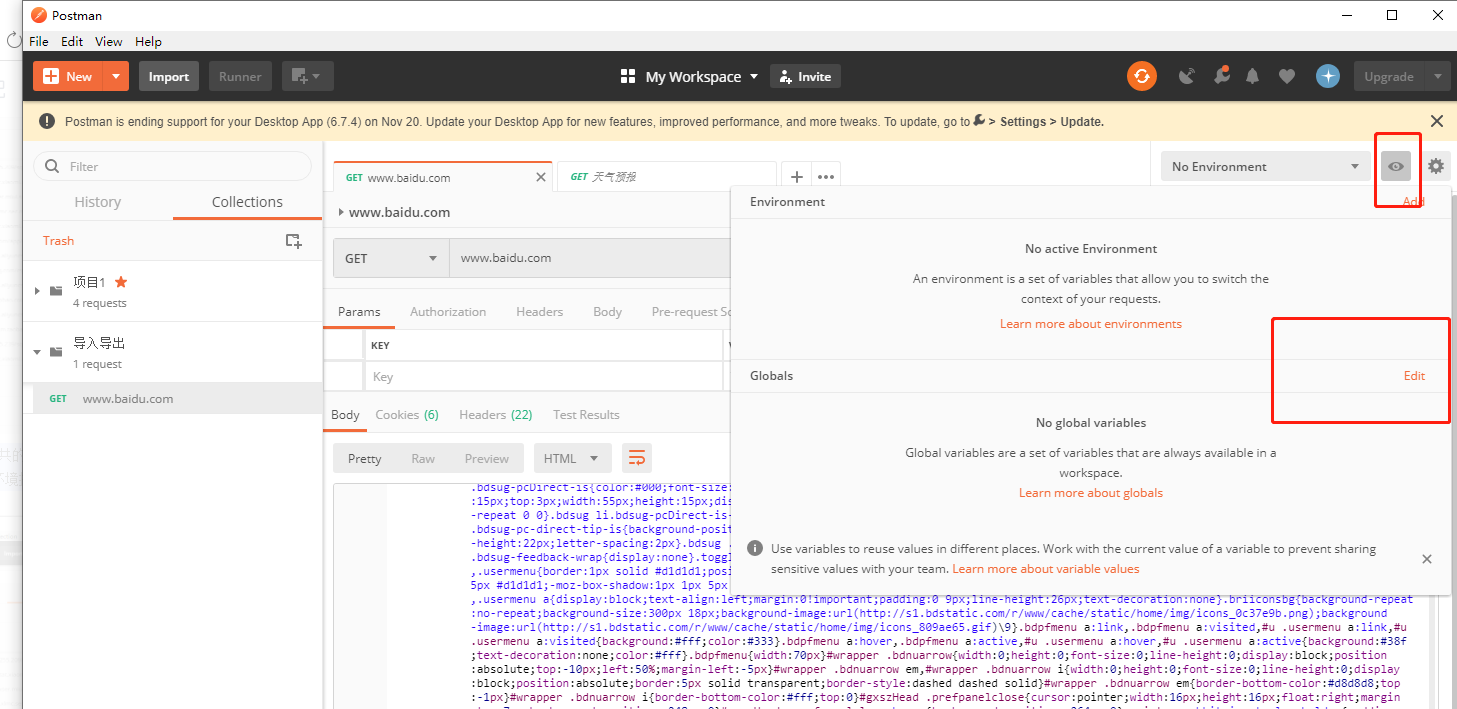Open the New button dropdown arrow

pyautogui.click(x=117, y=77)
